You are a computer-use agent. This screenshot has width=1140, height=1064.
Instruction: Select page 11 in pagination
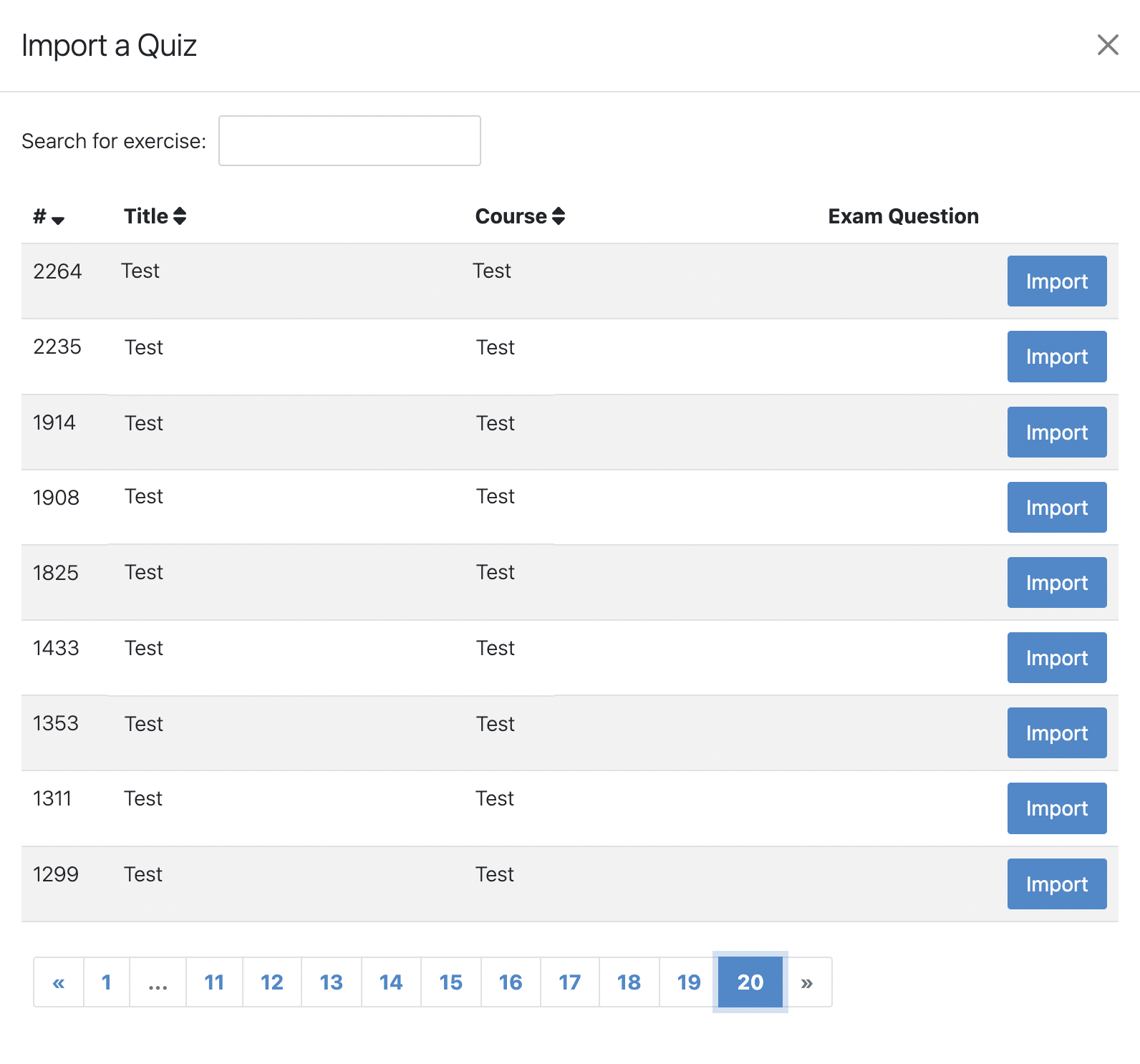(214, 982)
